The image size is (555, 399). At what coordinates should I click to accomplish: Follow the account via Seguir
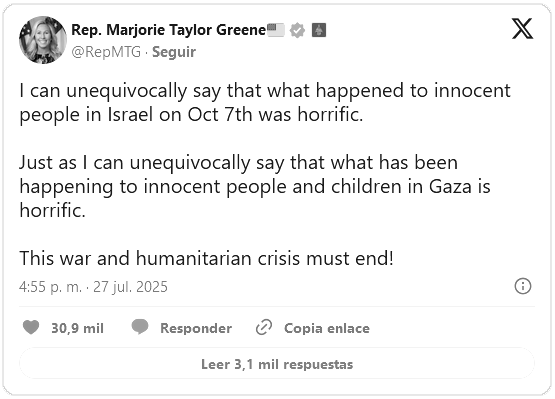click(x=174, y=52)
